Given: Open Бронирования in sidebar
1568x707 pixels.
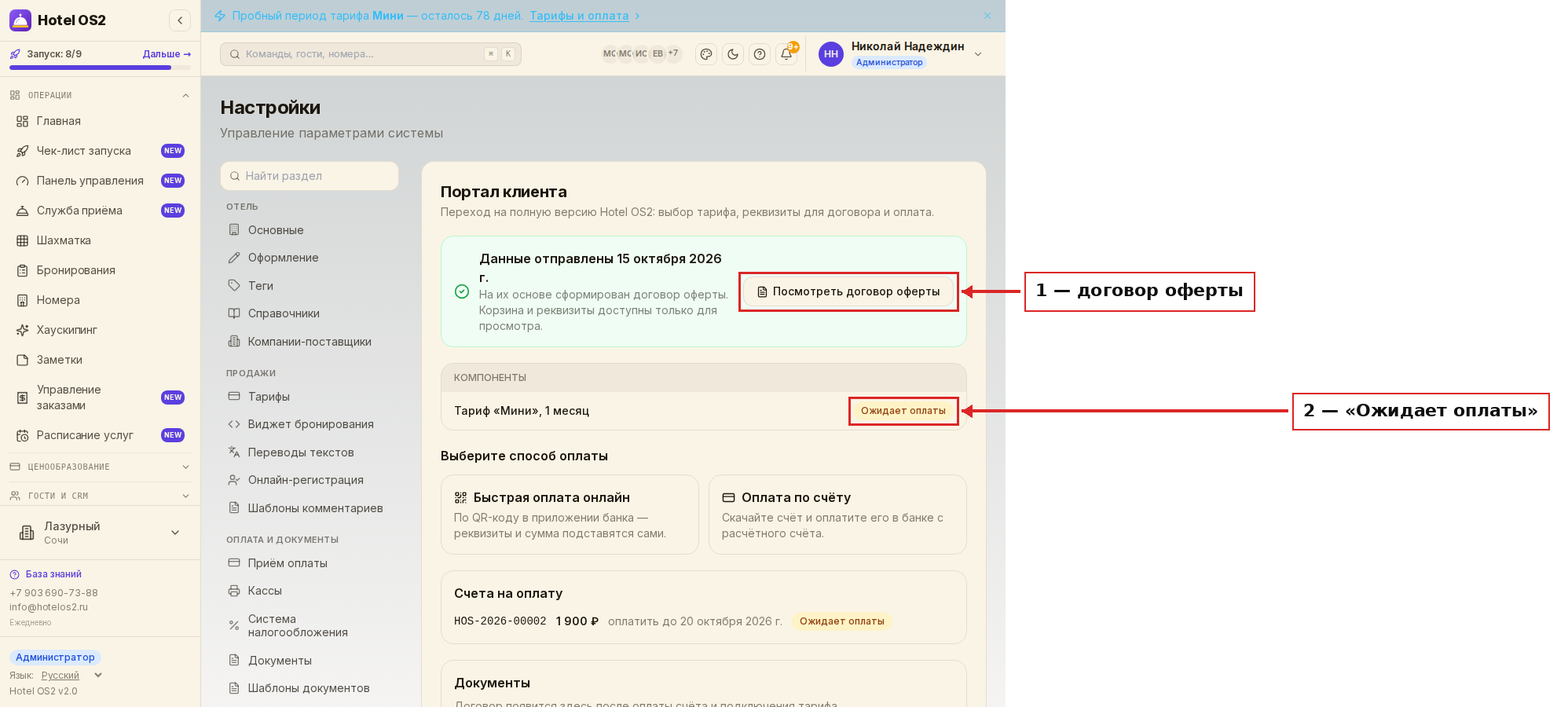Looking at the screenshot, I should [x=100, y=270].
